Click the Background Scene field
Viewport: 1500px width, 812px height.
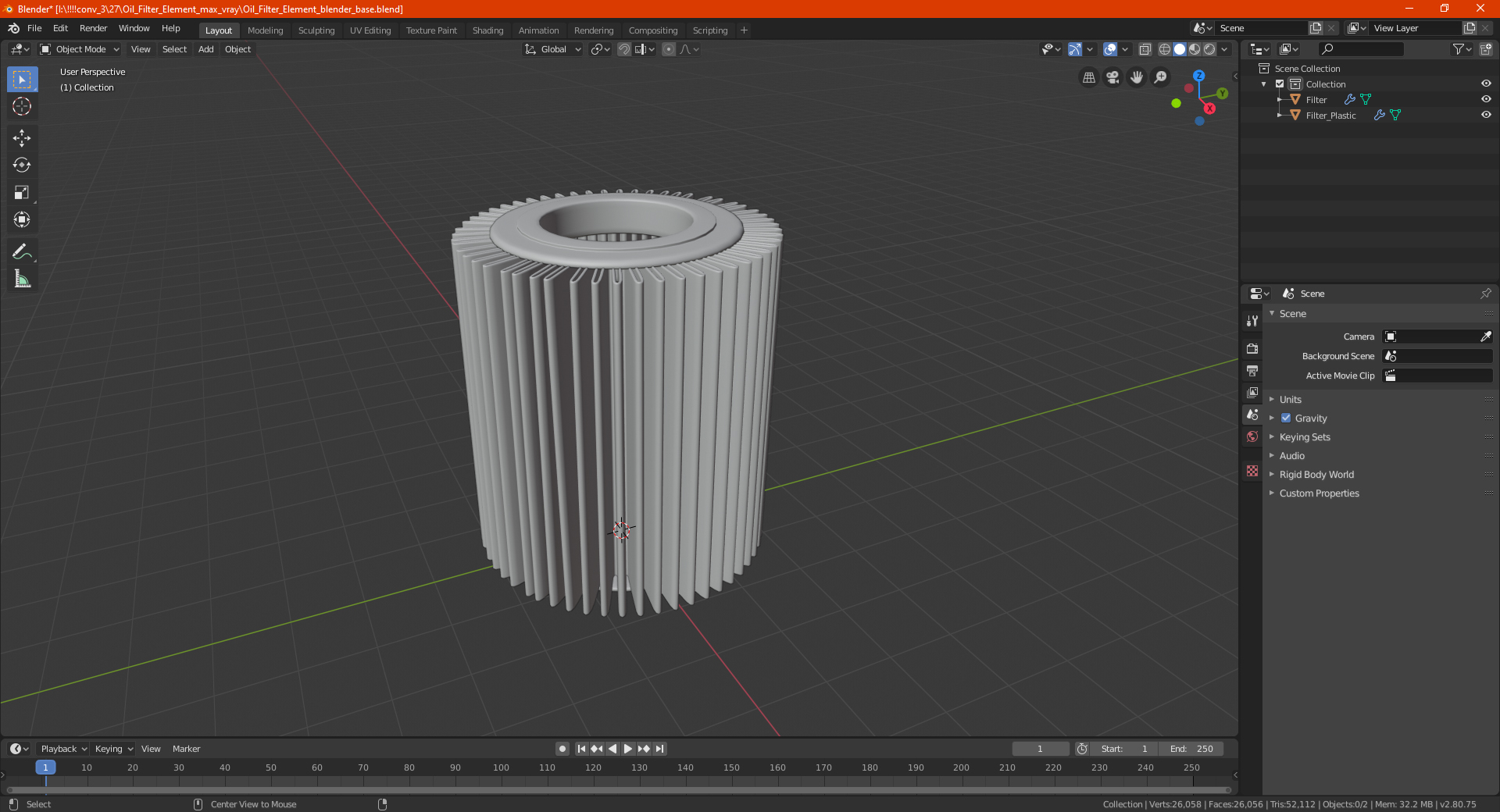(x=1437, y=356)
